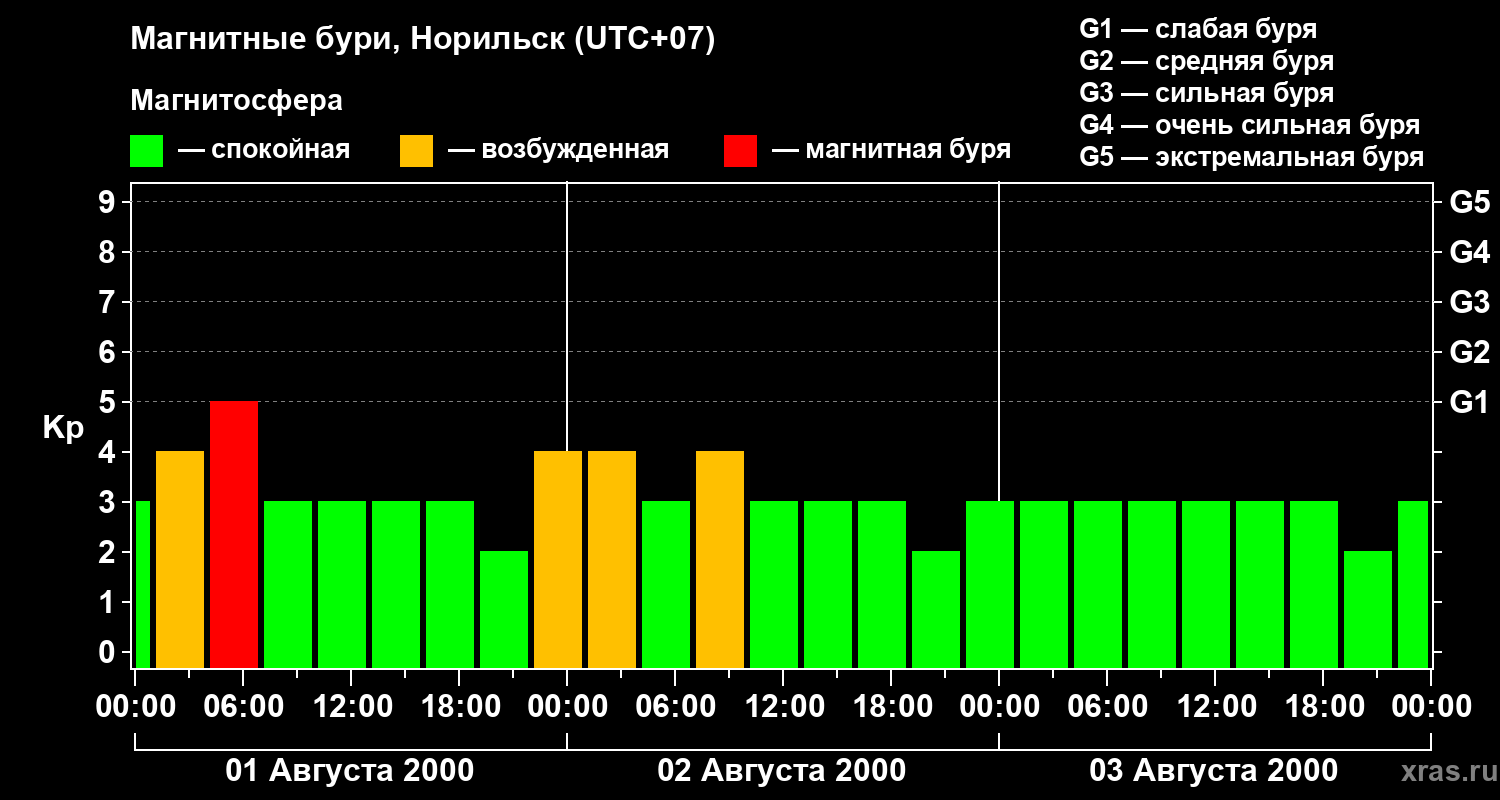Click the "6" value on the Kp axis
Viewport: 1500px width, 800px height.
(x=109, y=352)
